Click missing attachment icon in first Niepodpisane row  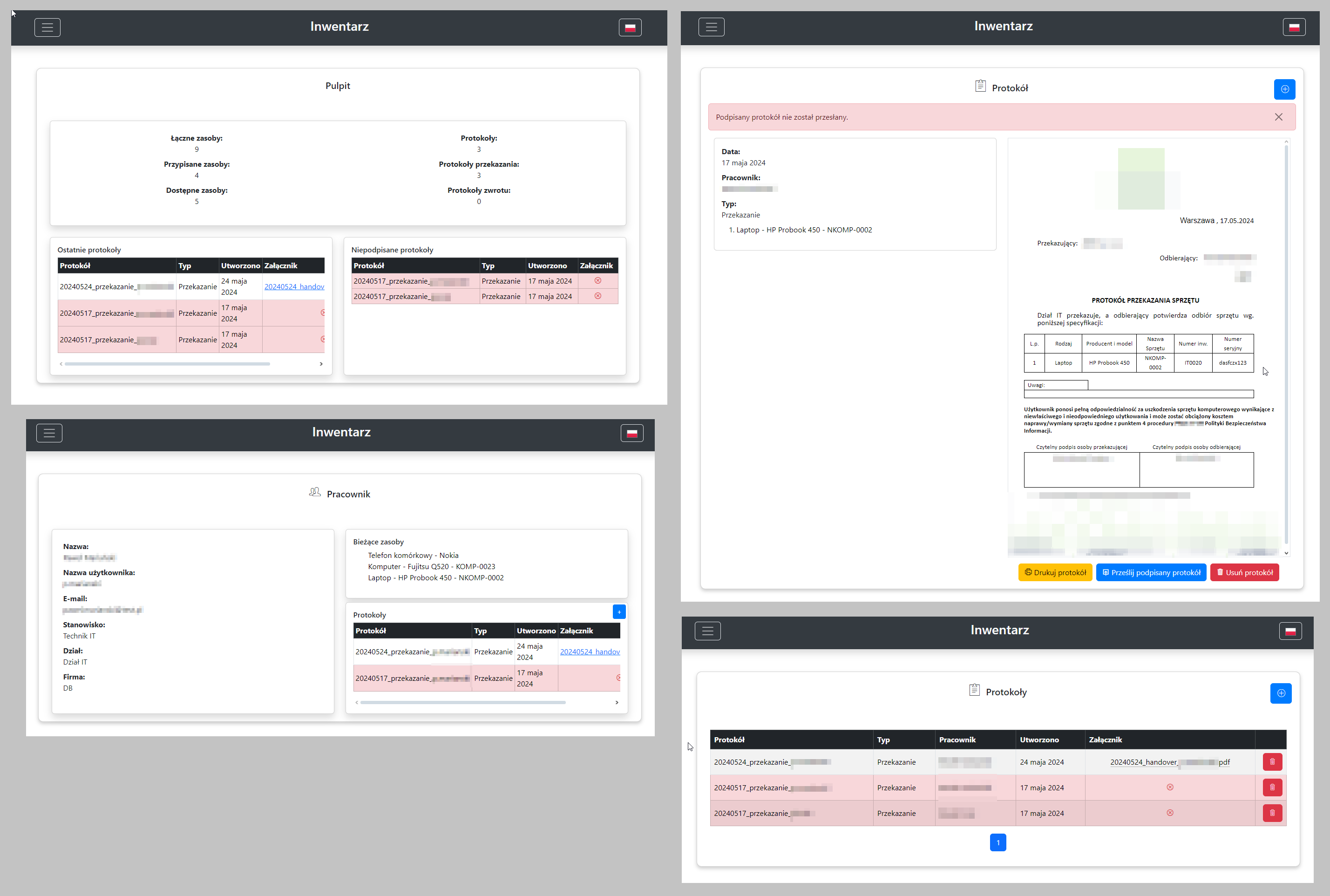click(597, 280)
